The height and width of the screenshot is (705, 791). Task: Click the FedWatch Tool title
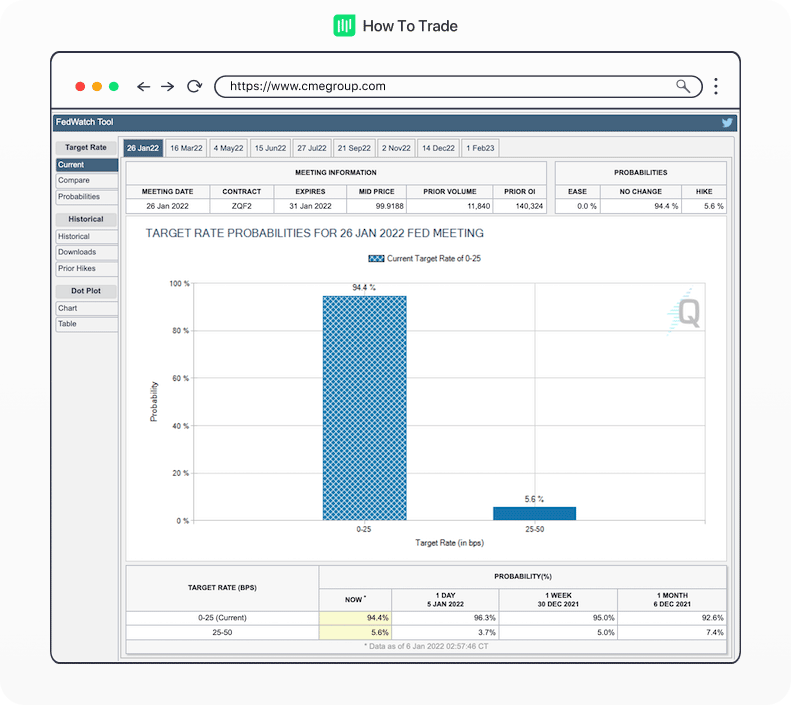point(84,122)
